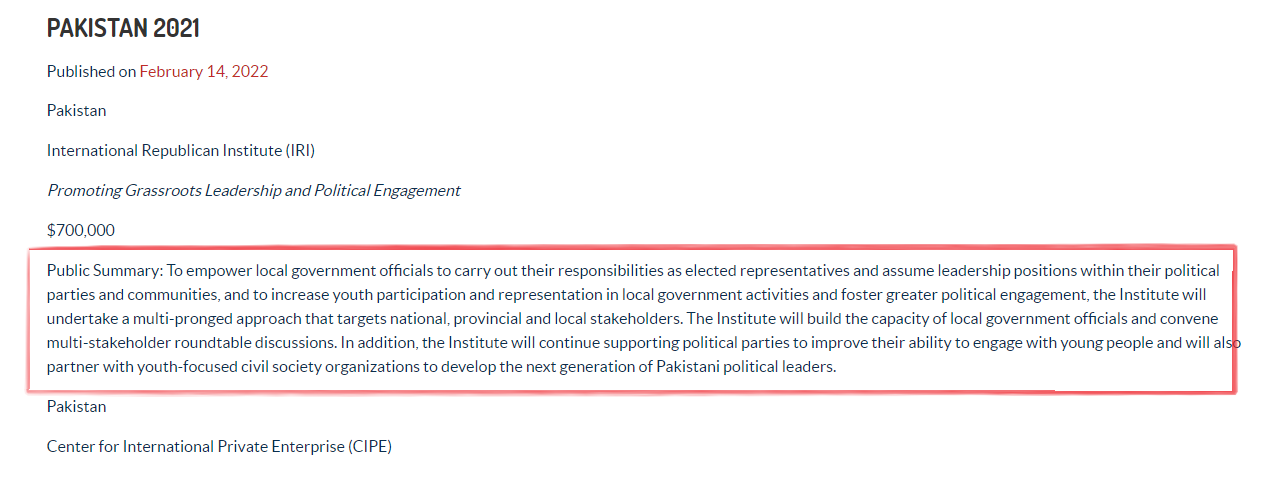1263x504 pixels.
Task: Click the $700,000 grant amount
Action: pos(81,230)
